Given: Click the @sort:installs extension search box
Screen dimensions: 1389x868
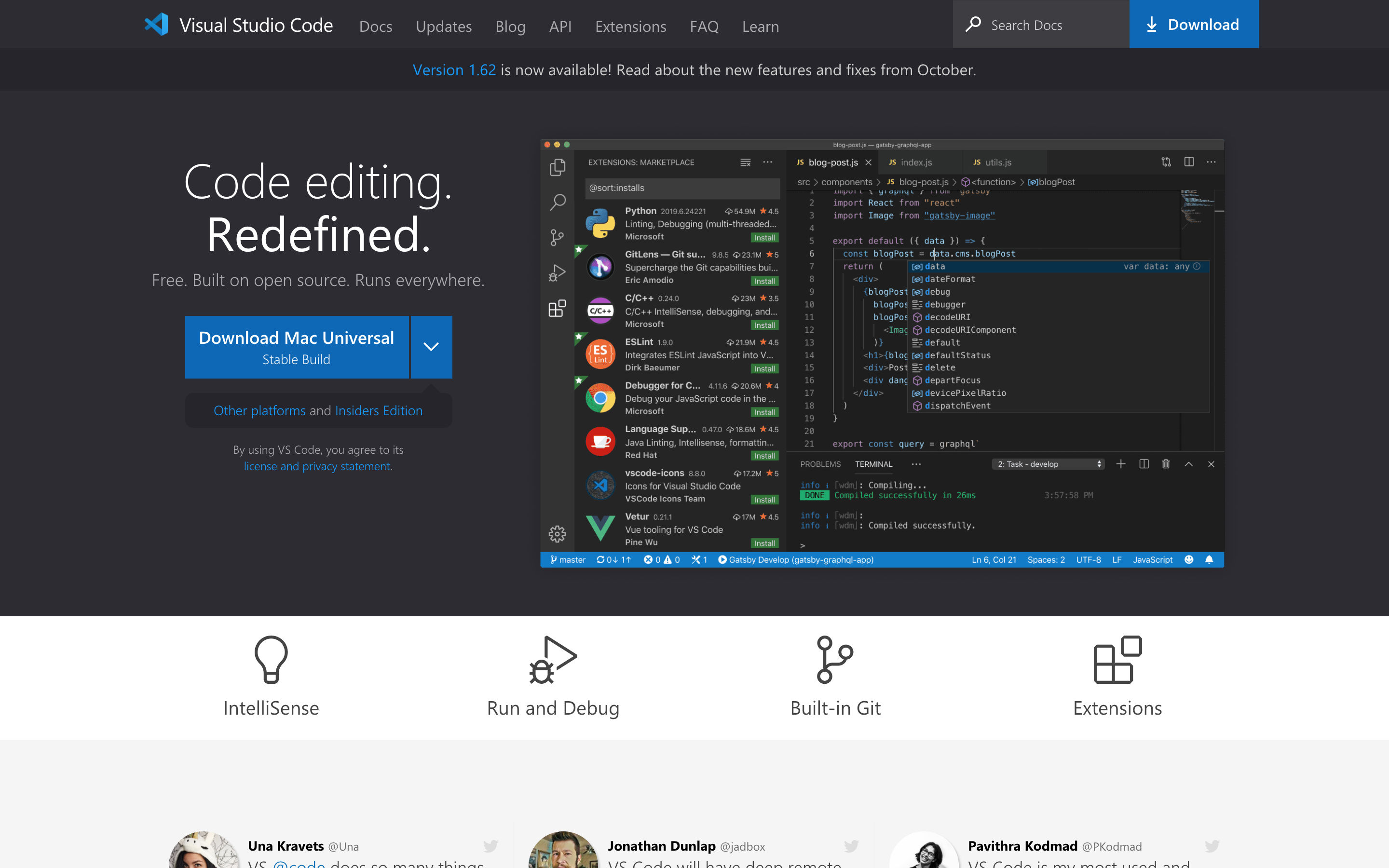Looking at the screenshot, I should click(682, 188).
